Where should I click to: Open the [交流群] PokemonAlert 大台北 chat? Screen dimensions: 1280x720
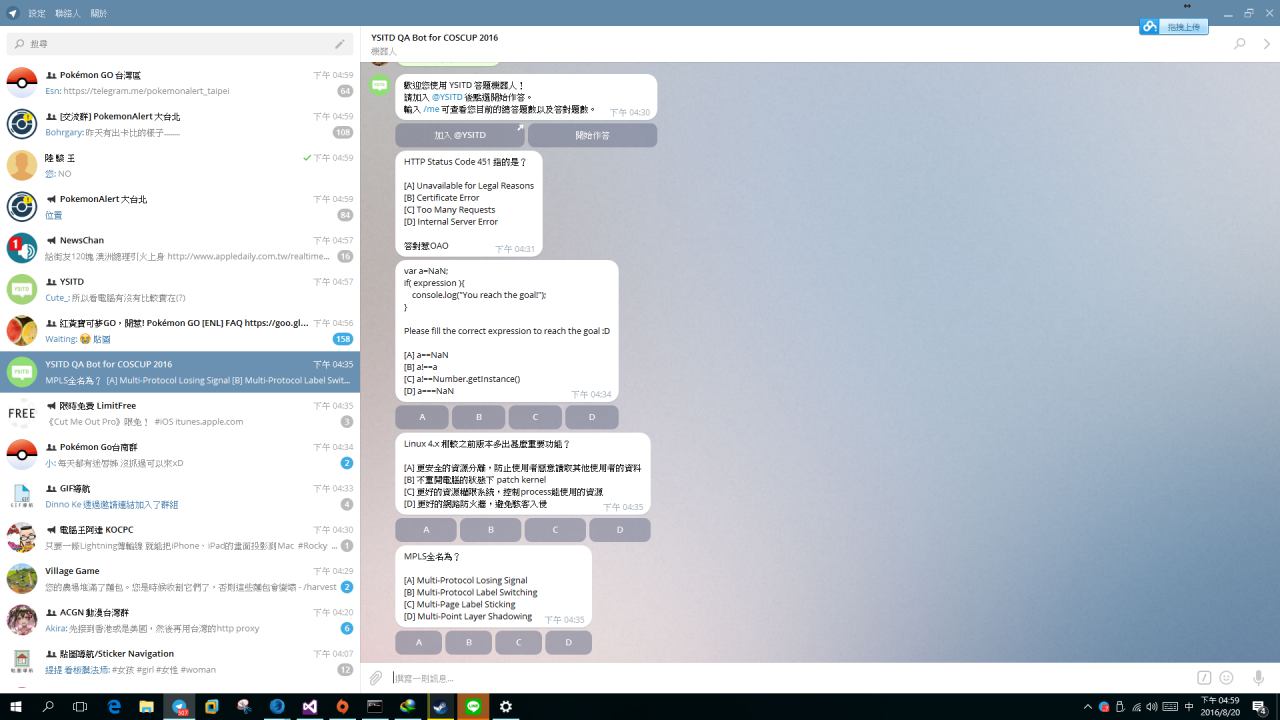point(180,124)
